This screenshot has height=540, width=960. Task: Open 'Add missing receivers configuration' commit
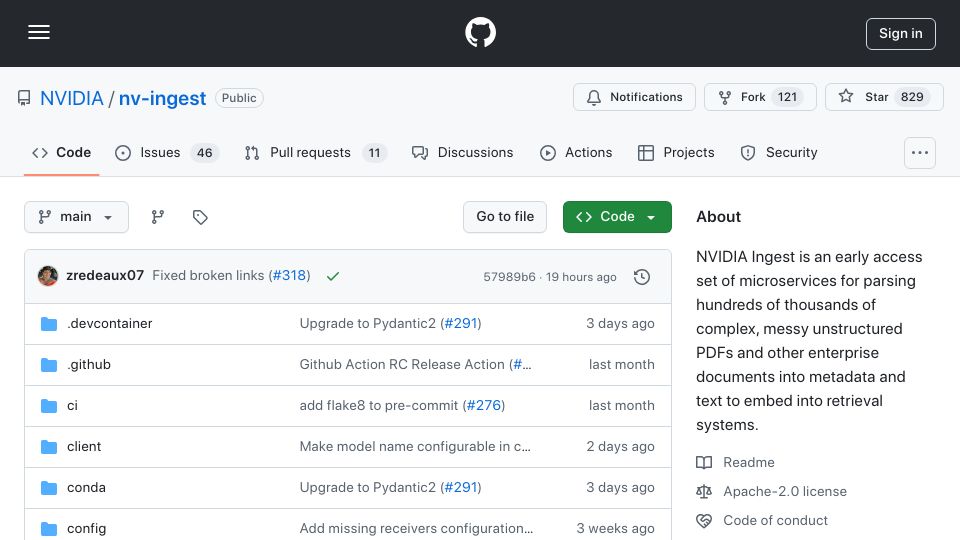click(x=416, y=528)
